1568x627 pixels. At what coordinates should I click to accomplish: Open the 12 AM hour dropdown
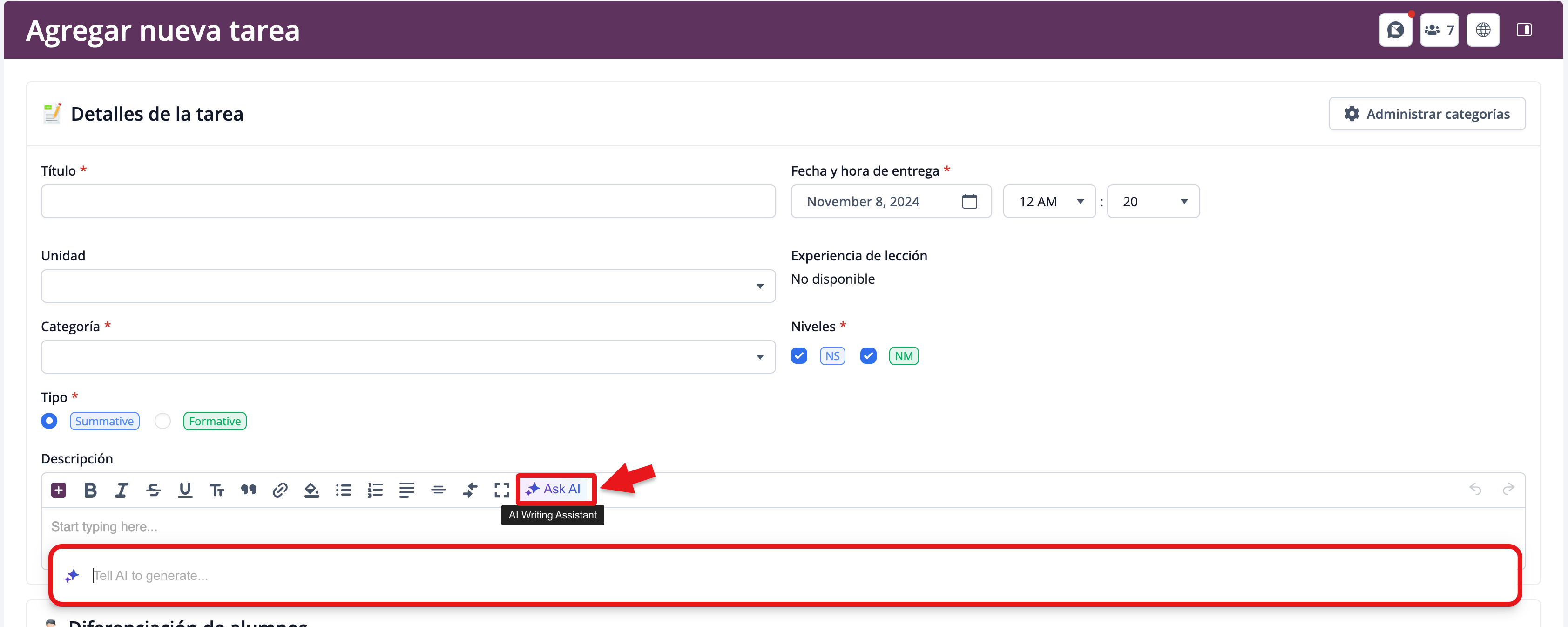tap(1049, 202)
